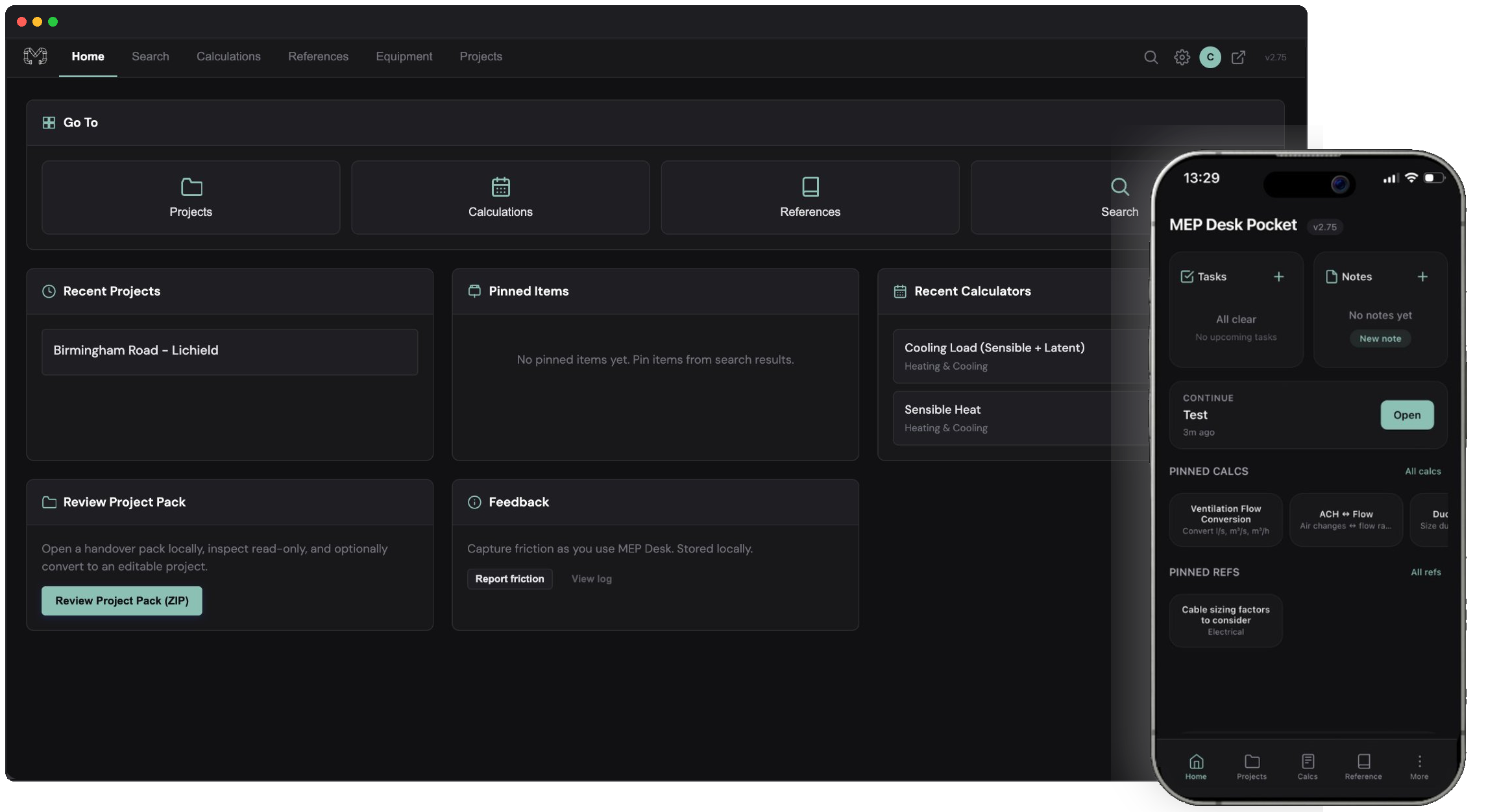
Task: Click Review Project Pack (ZIP) button
Action: (122, 601)
